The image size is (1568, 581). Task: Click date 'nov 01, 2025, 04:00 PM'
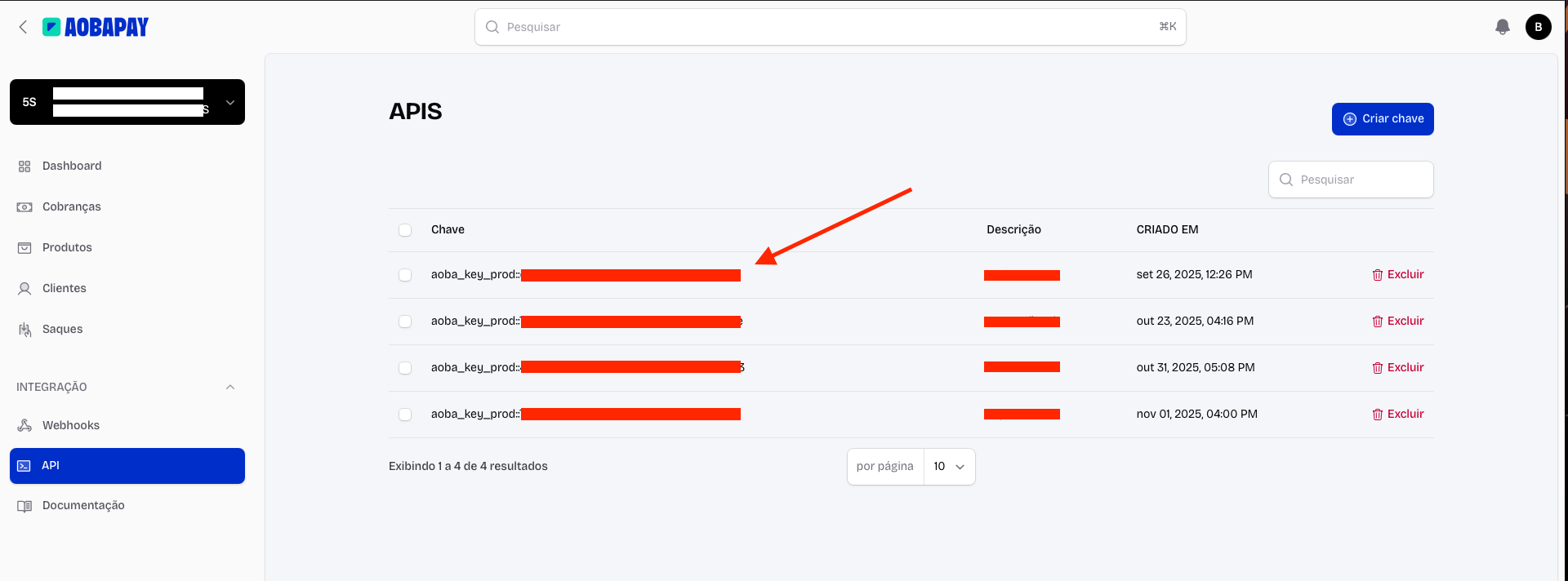(1196, 414)
